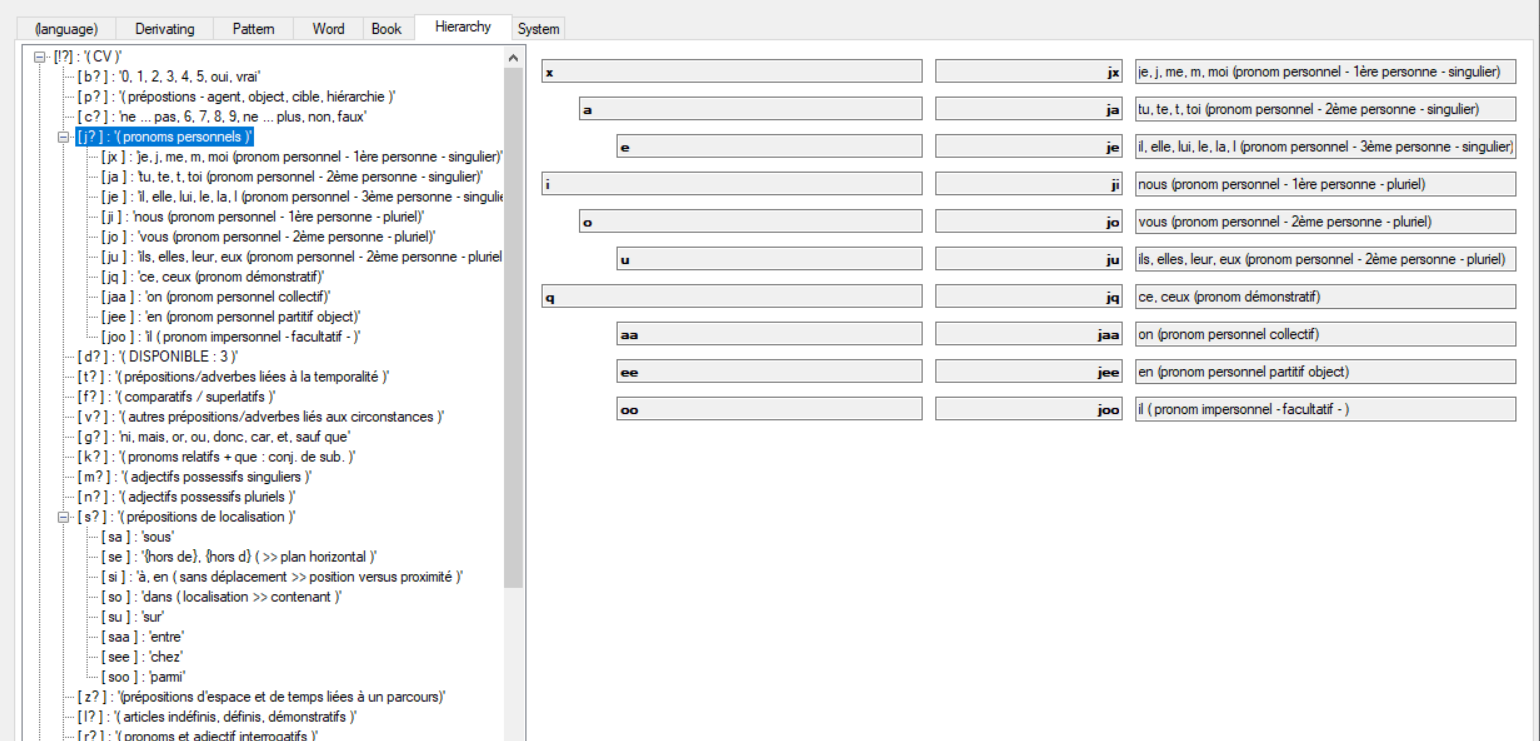Select the [g?] conjunctions tree entry
This screenshot has width=1540, height=741.
(180, 436)
